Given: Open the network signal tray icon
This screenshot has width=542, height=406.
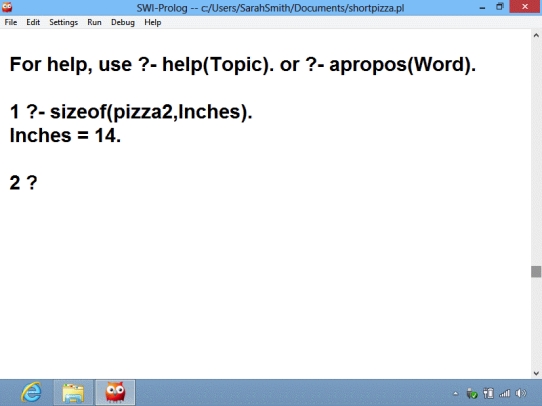Looking at the screenshot, I should (505, 393).
